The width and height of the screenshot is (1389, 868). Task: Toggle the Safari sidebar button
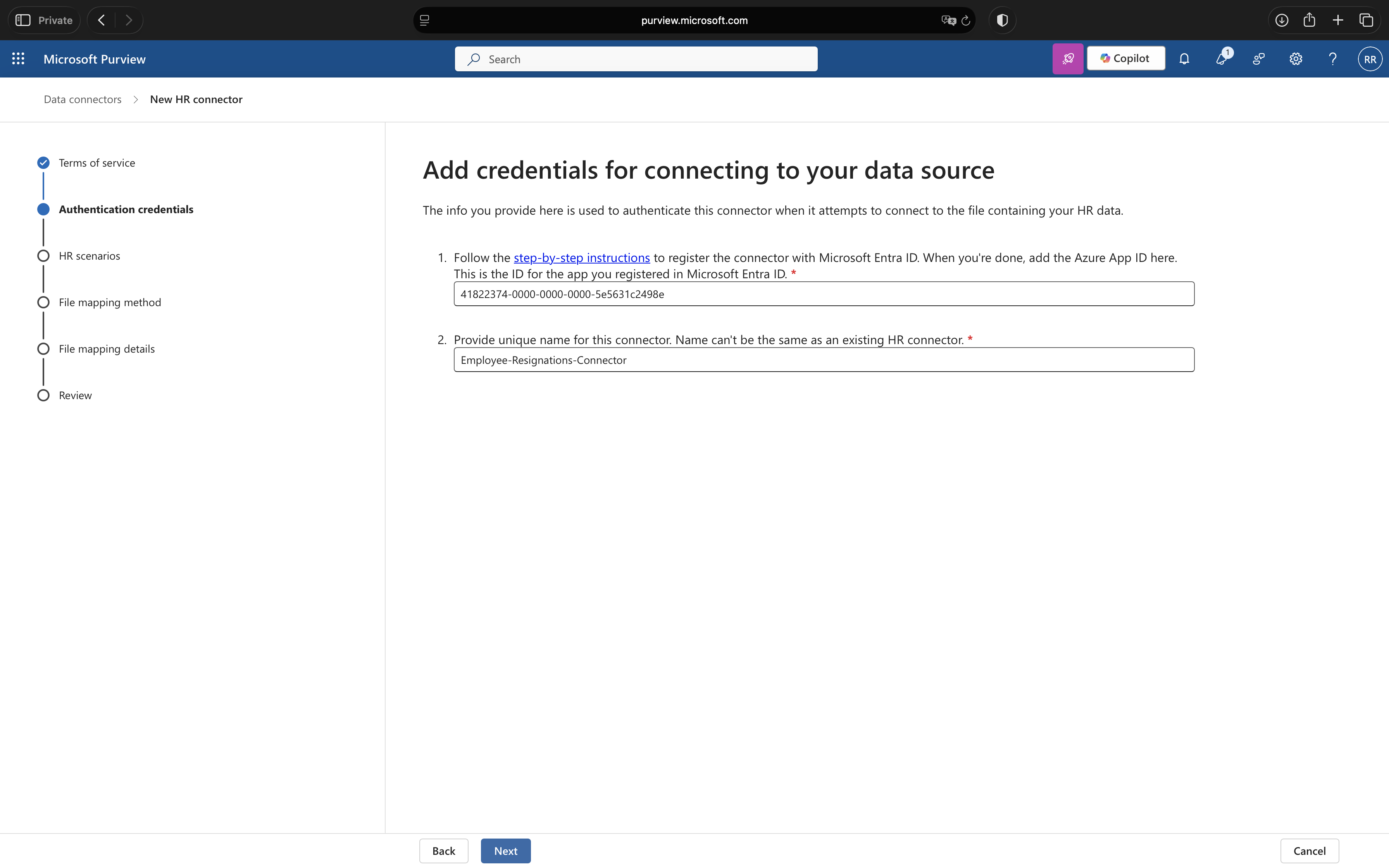[23, 20]
